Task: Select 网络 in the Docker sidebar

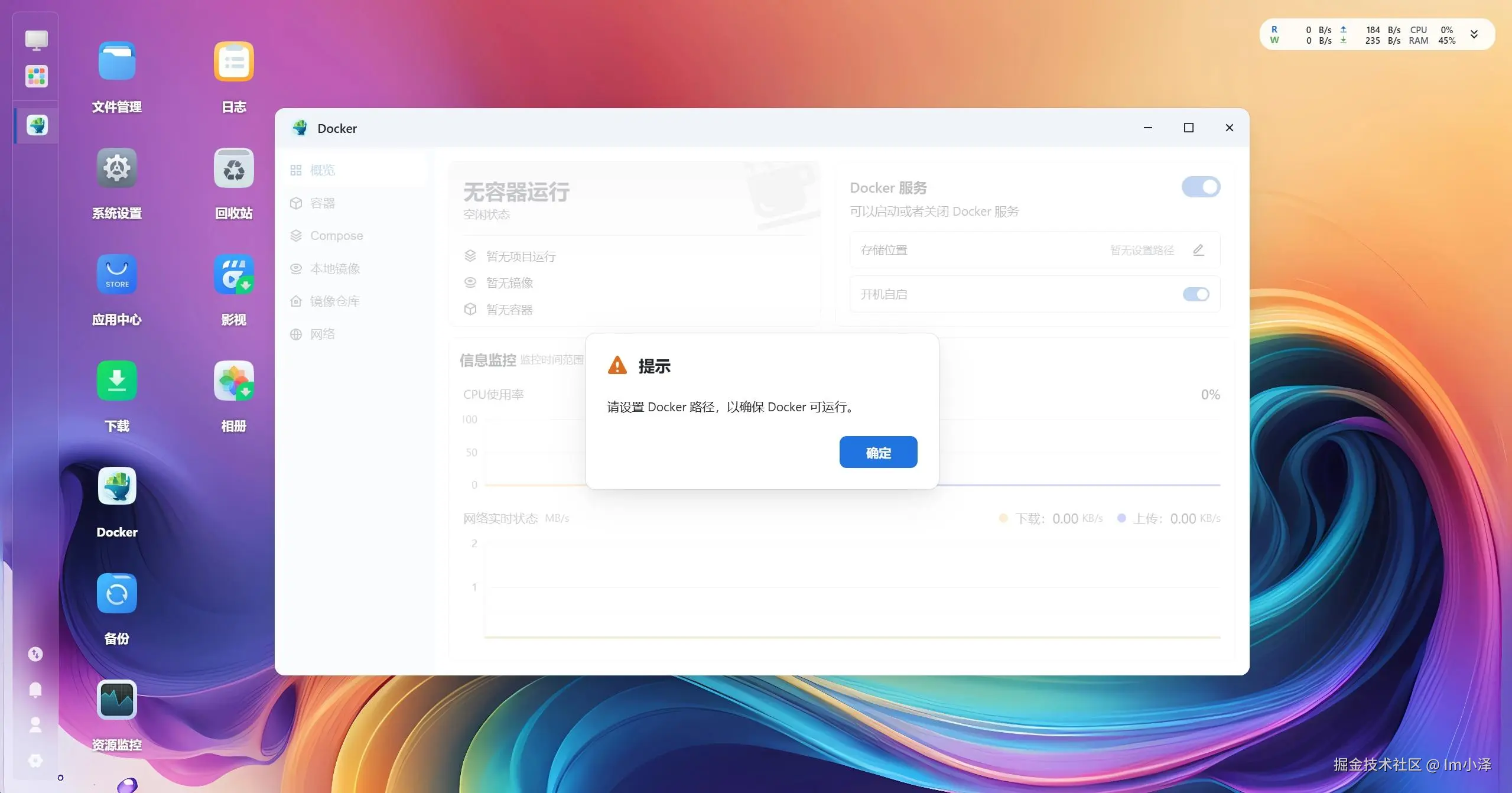Action: pos(323,333)
